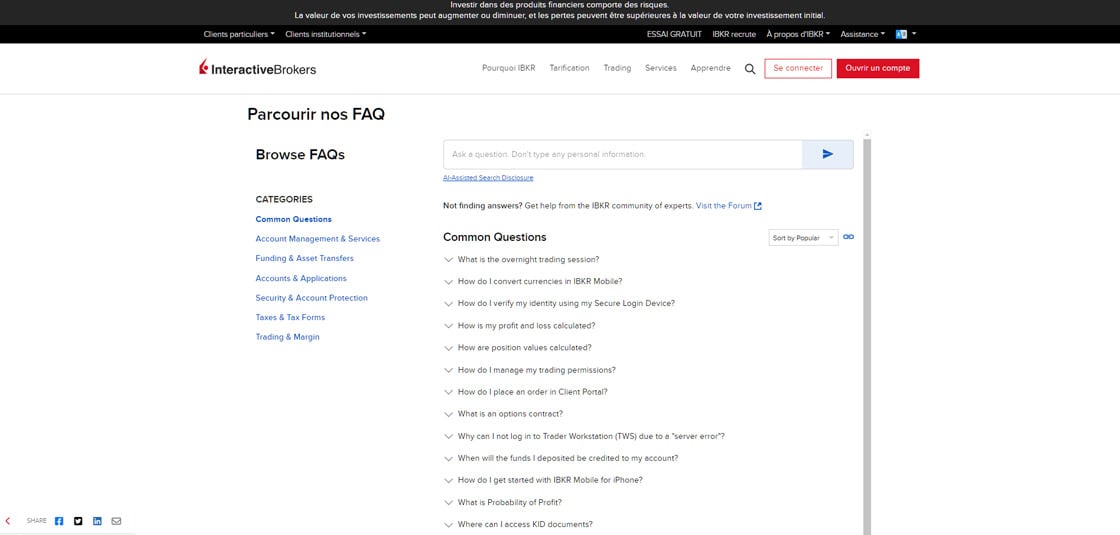
Task: Open Trading menu in main navigation
Action: pyautogui.click(x=617, y=69)
